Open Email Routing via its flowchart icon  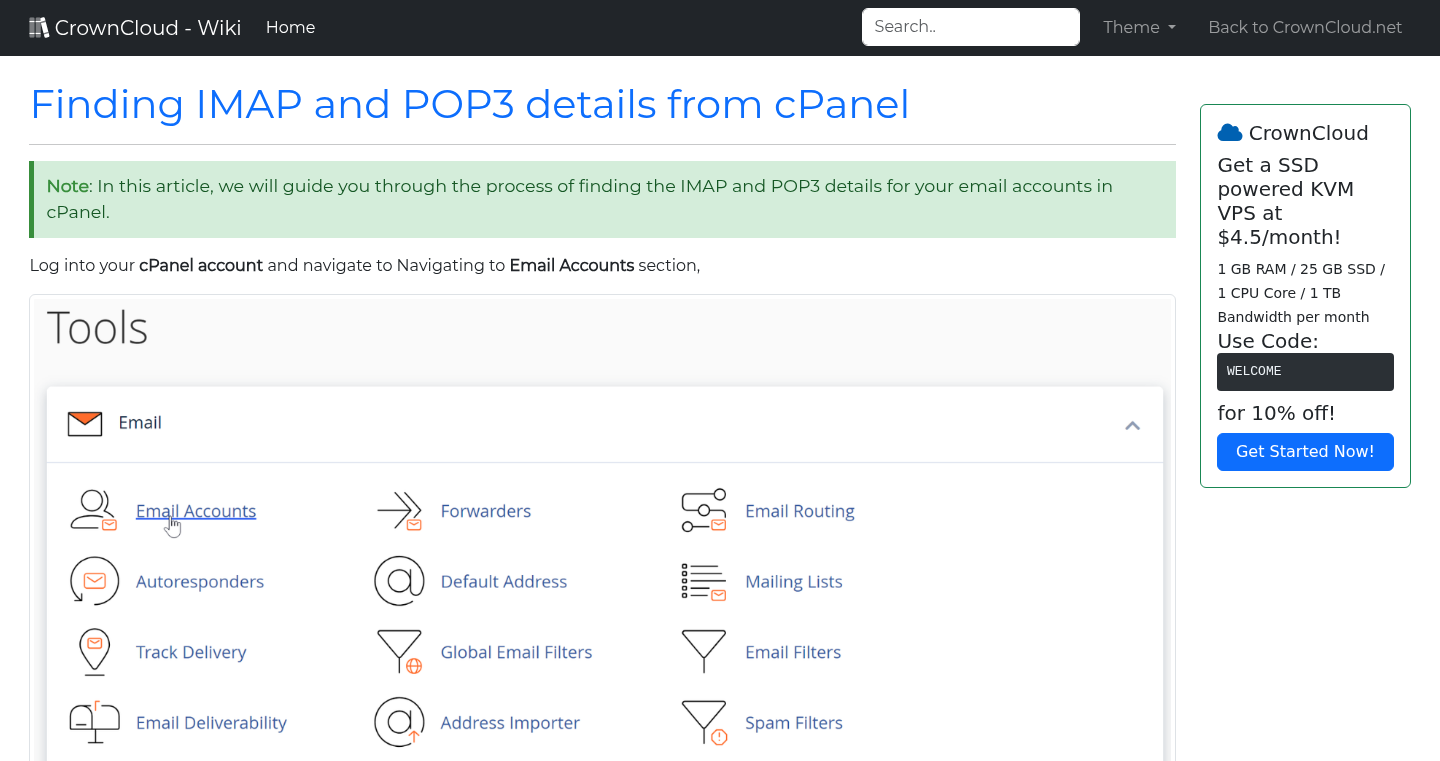pyautogui.click(x=704, y=510)
